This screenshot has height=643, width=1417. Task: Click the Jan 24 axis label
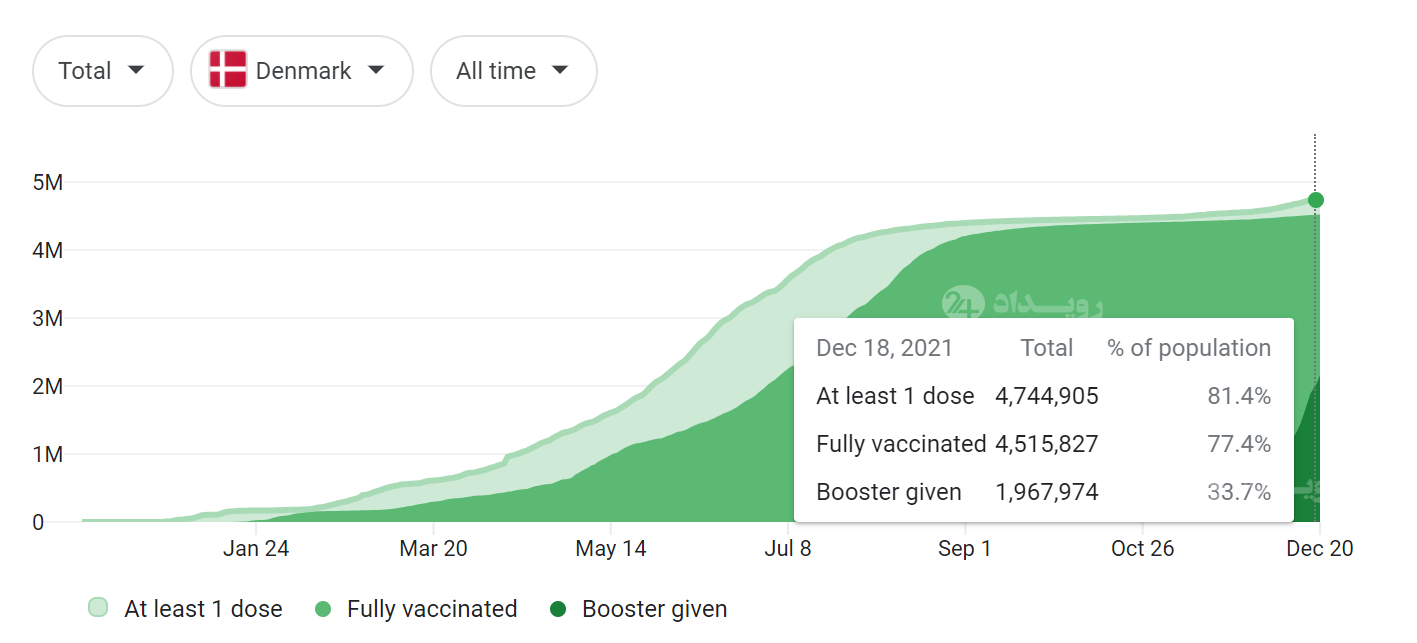click(x=256, y=548)
